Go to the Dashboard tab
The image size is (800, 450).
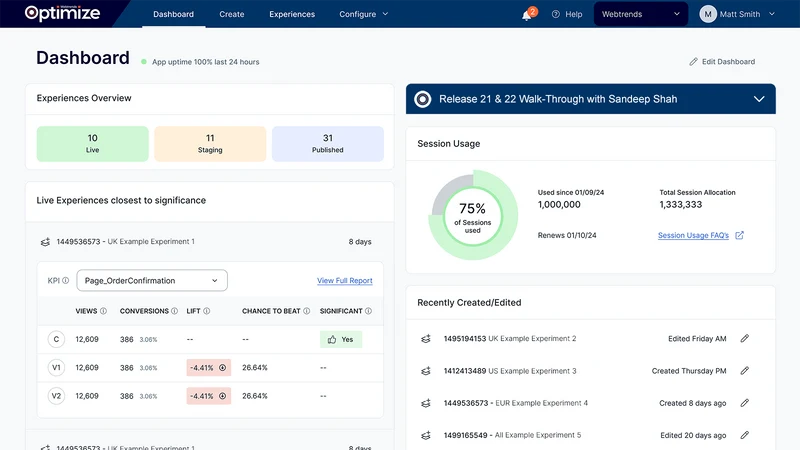tap(173, 14)
